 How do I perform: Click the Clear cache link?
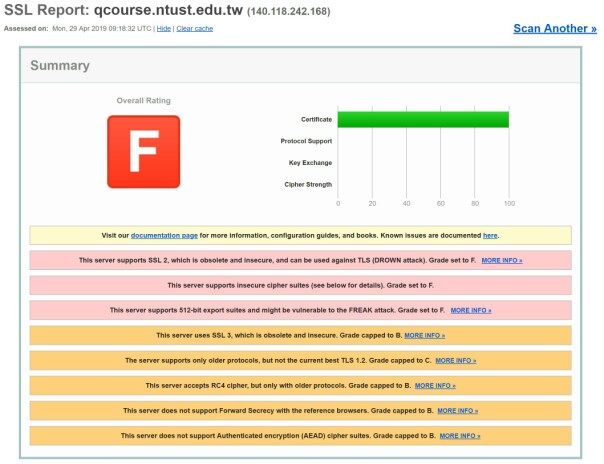(x=195, y=28)
